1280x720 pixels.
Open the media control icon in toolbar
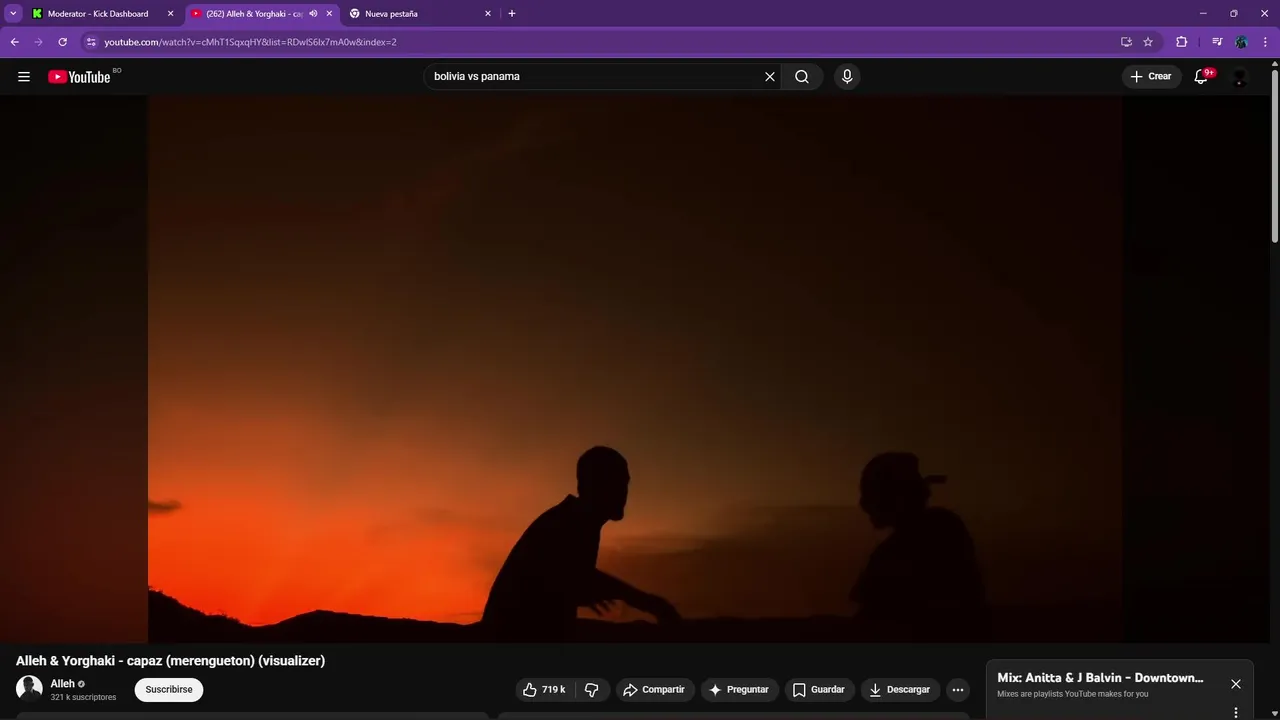1217,42
